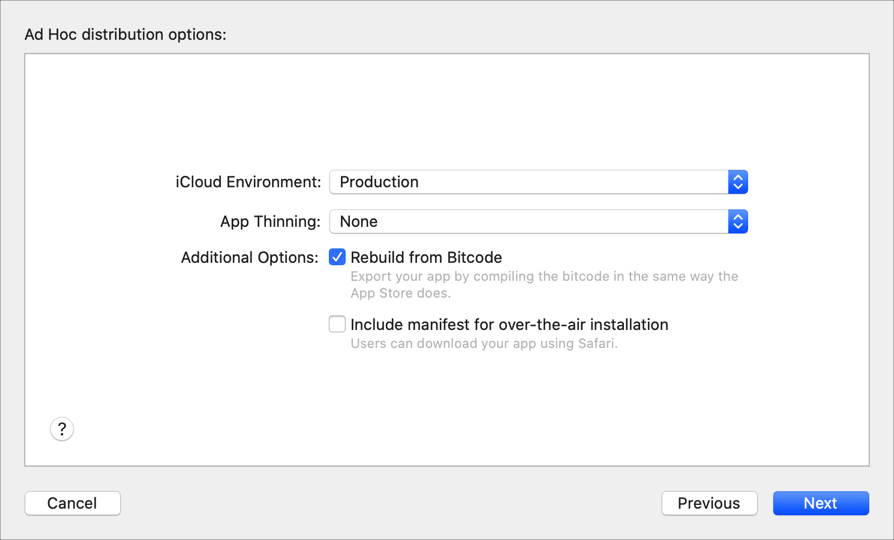
Task: Click the word "None" in the popup
Action: click(x=359, y=222)
